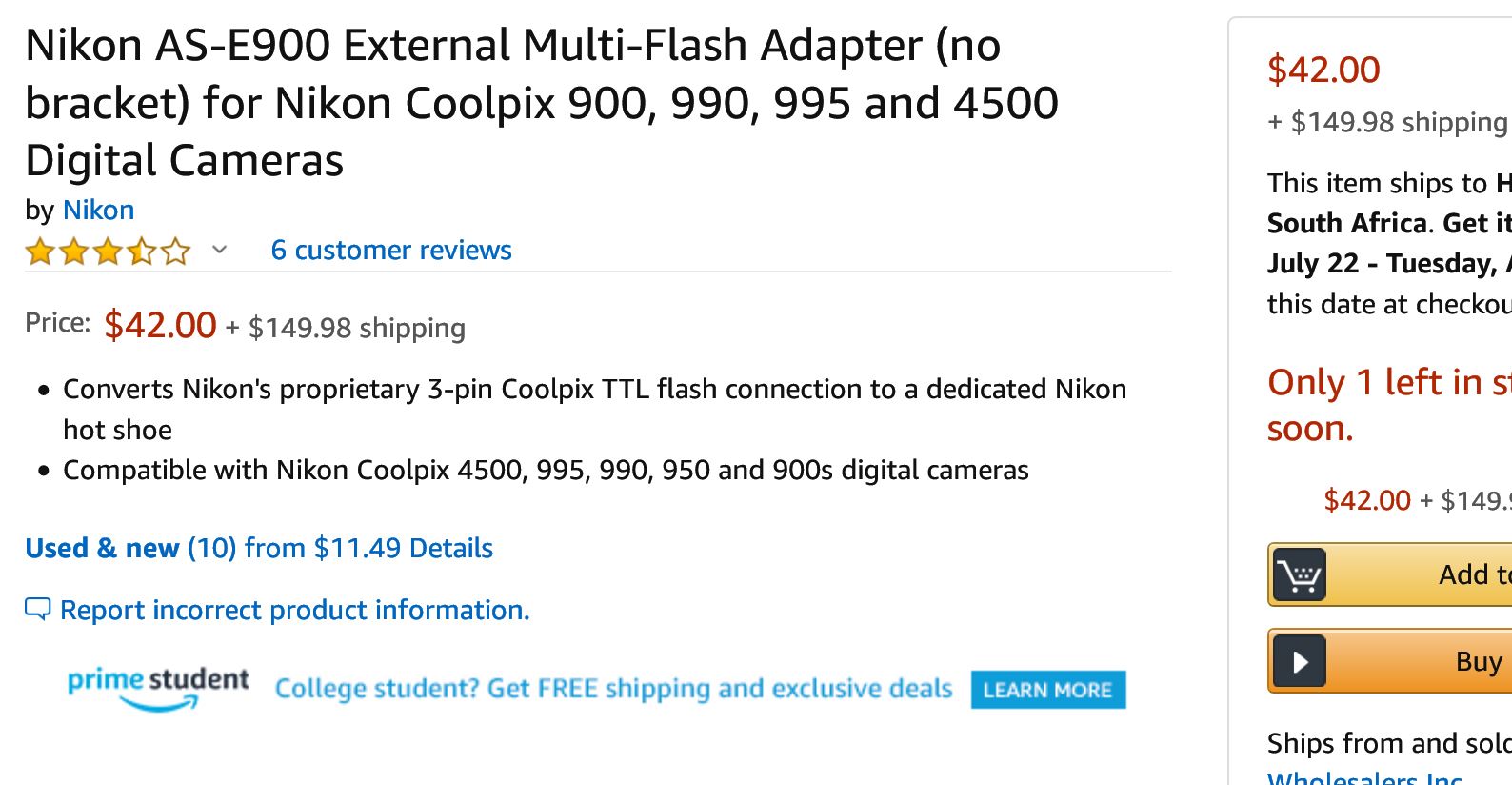This screenshot has width=1512, height=785.
Task: Open the Nikon brand link
Action: tap(98, 210)
